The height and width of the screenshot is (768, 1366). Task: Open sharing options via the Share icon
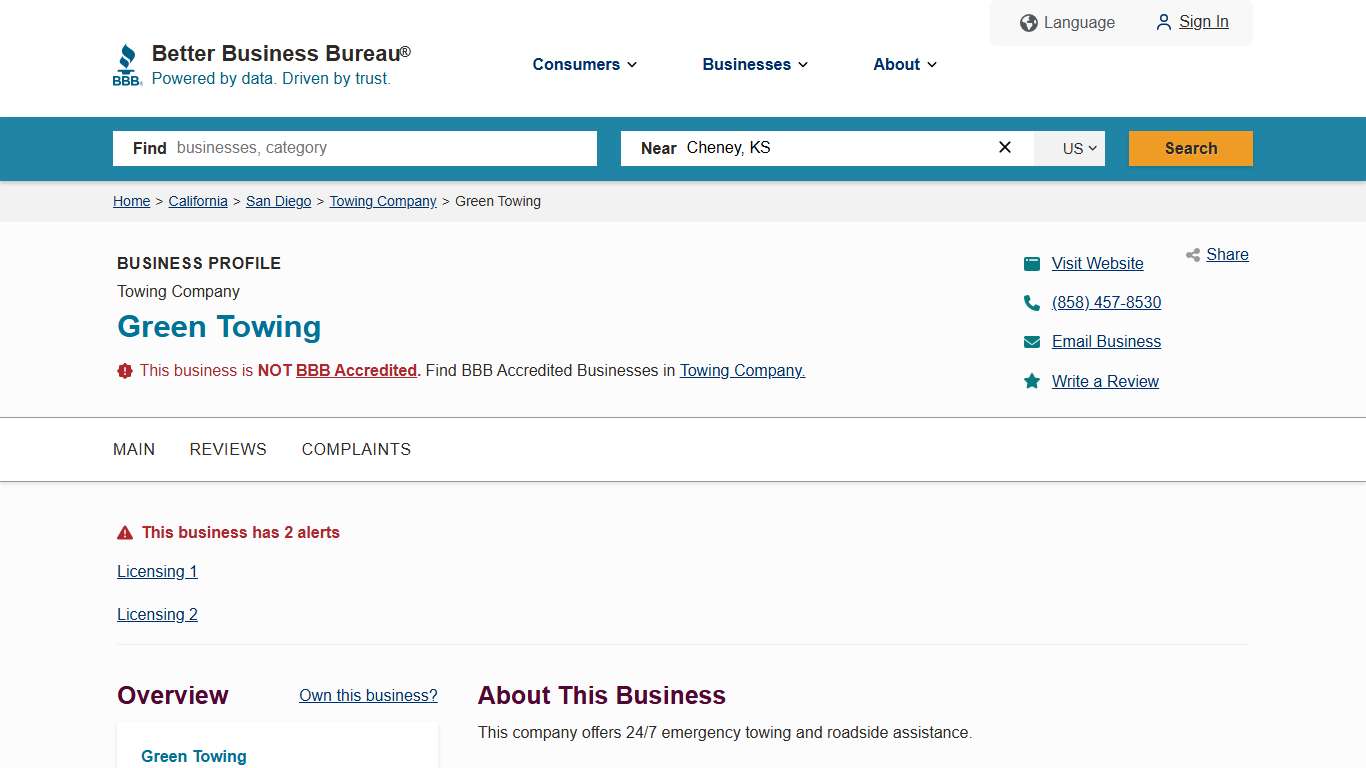click(x=1193, y=255)
